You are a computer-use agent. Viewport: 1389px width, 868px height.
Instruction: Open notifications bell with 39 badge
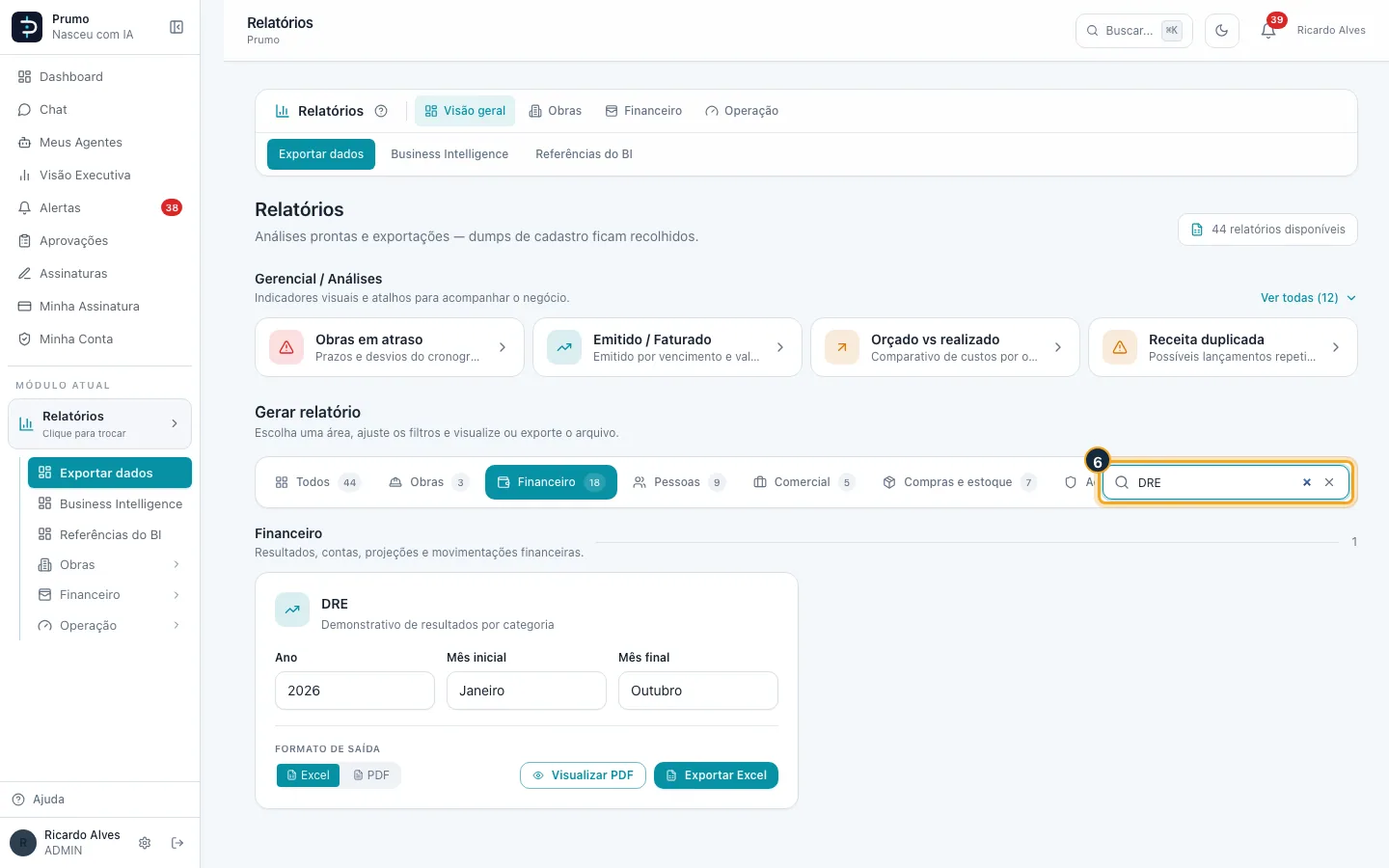tap(1268, 31)
